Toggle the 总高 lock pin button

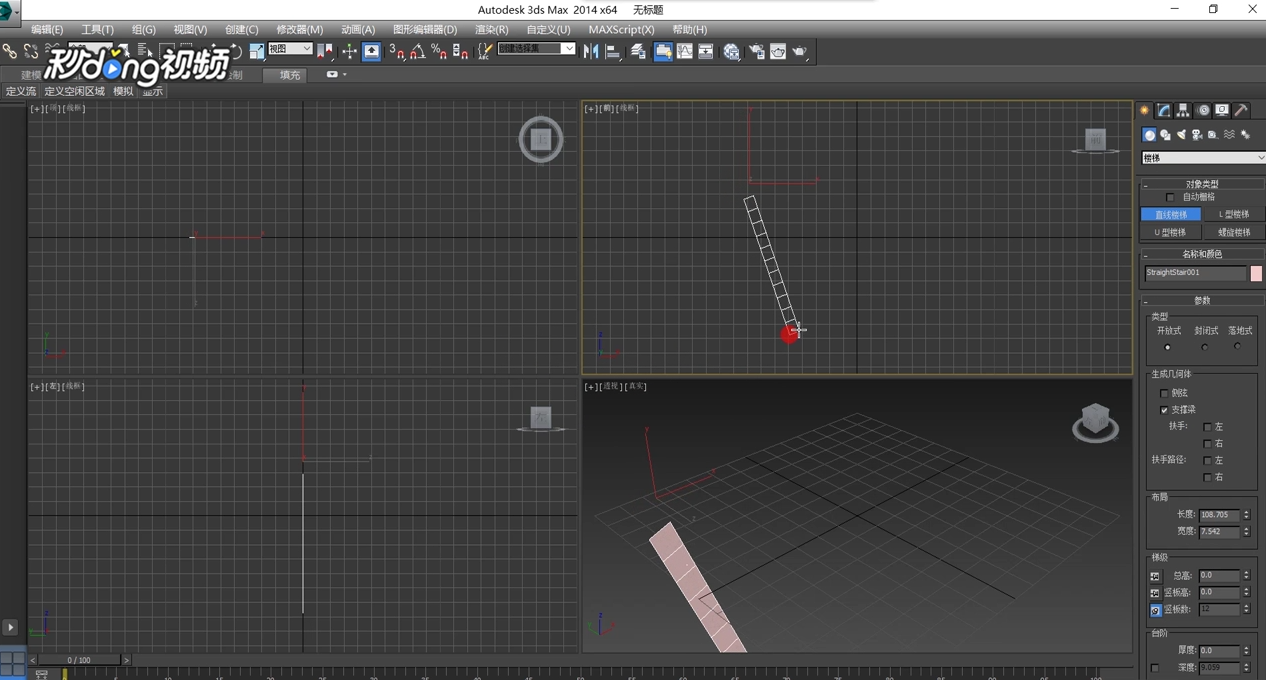point(1155,576)
